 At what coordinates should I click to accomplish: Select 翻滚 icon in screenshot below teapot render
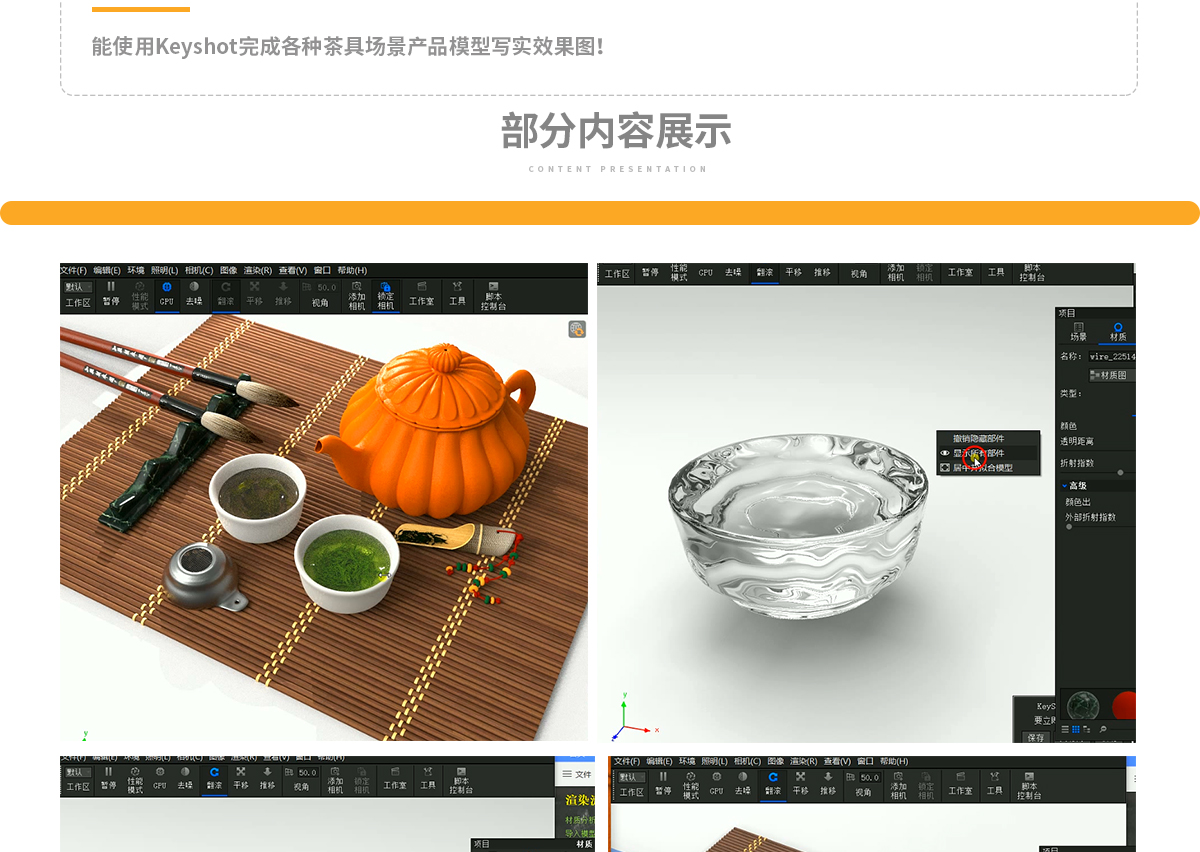tap(213, 773)
